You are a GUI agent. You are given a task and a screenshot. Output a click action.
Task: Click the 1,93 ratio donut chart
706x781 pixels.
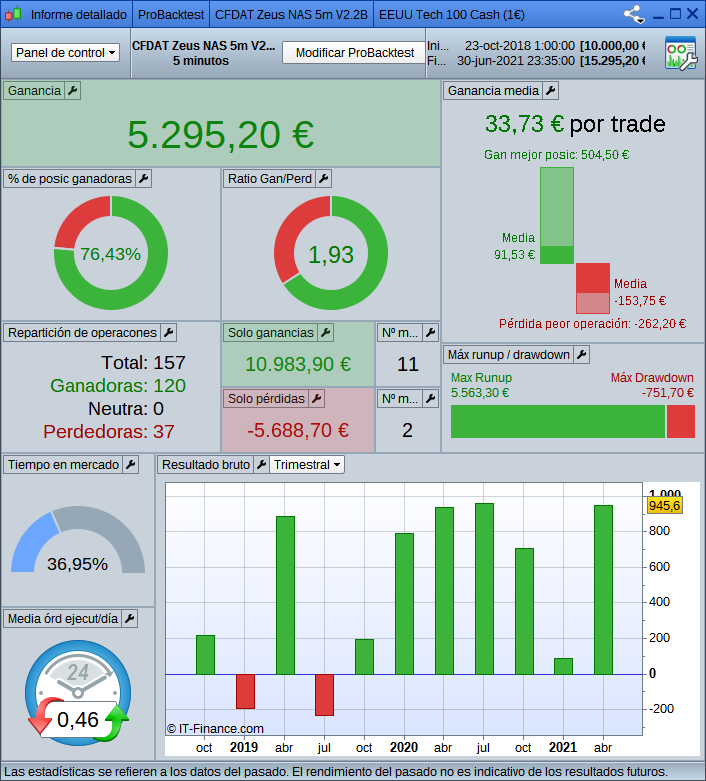(331, 253)
